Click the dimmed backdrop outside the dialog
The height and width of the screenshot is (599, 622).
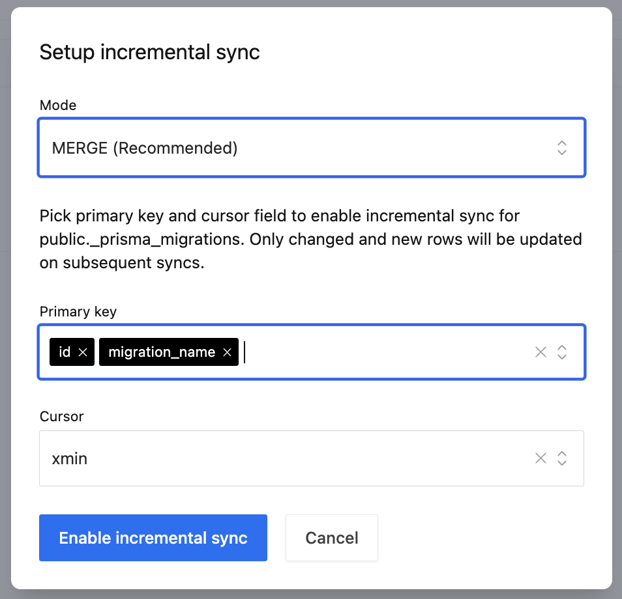617,300
